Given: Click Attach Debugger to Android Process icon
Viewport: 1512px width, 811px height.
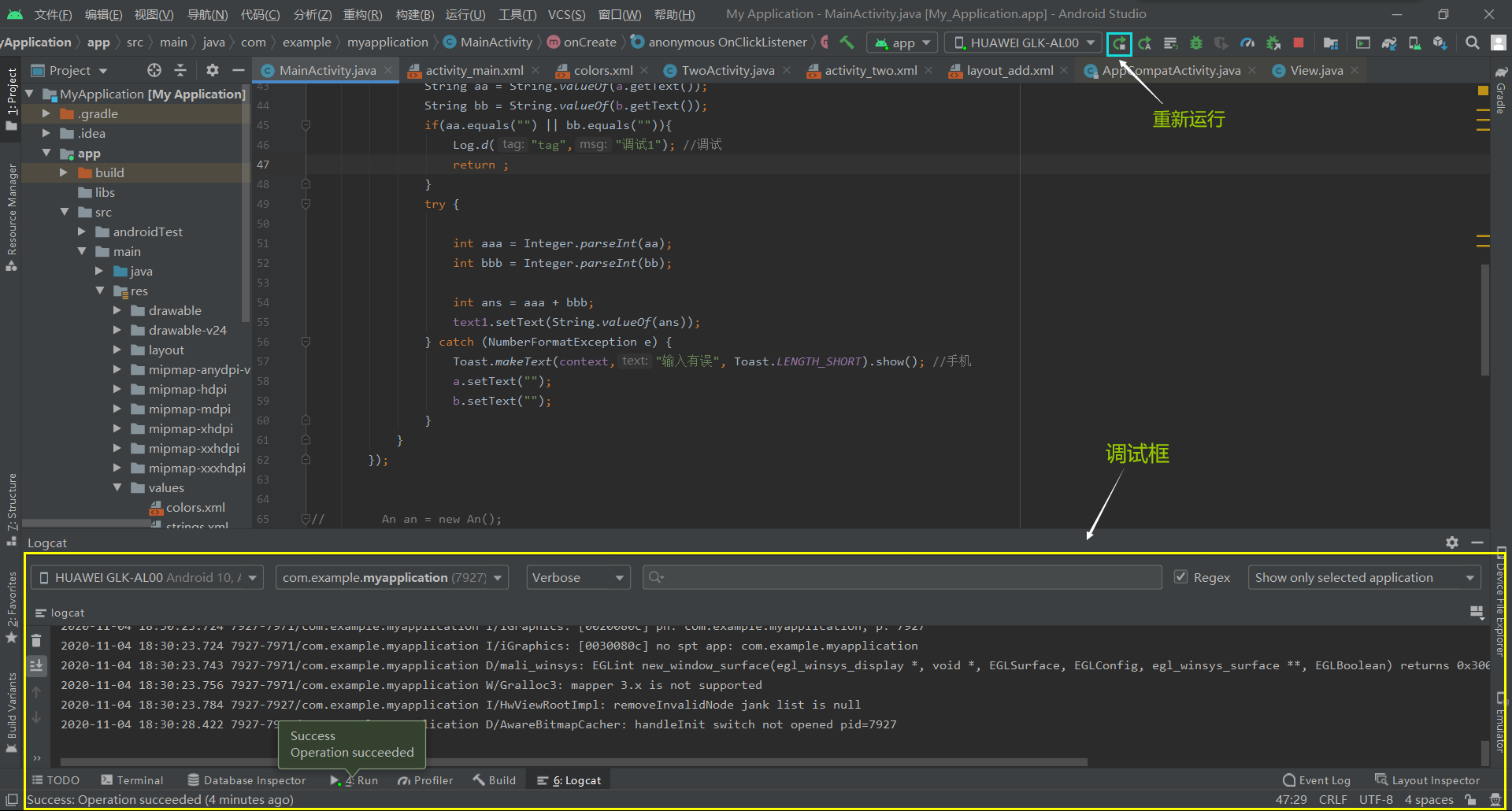Looking at the screenshot, I should tap(1273, 43).
